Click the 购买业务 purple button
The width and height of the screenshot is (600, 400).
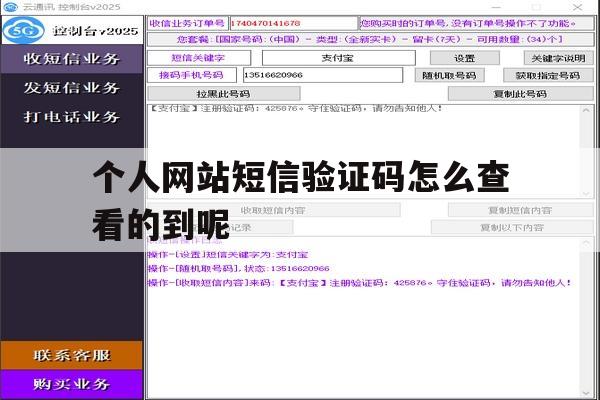pos(72,384)
